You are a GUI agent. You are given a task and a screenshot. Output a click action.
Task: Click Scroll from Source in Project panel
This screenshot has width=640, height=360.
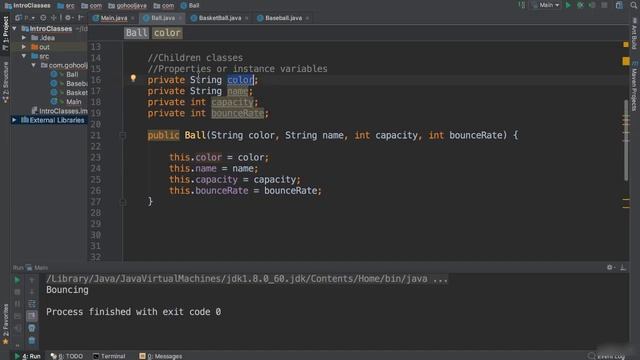click(x=43, y=18)
